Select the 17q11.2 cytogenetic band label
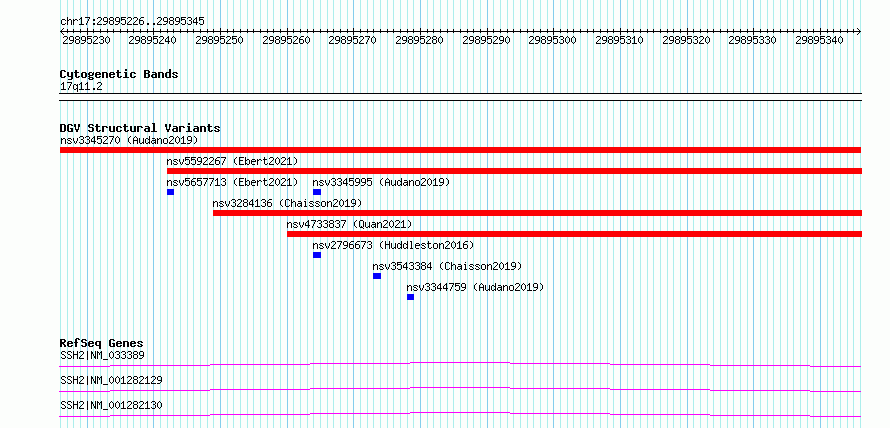 pyautogui.click(x=81, y=87)
